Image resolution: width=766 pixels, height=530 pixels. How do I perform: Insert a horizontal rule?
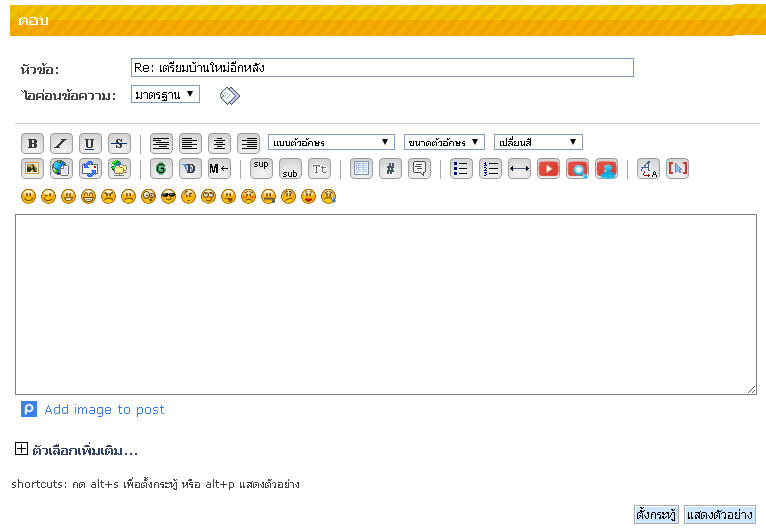pos(519,169)
